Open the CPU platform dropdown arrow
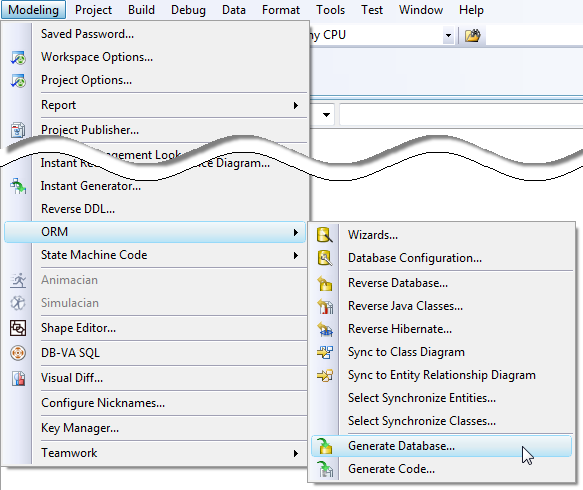 [448, 36]
